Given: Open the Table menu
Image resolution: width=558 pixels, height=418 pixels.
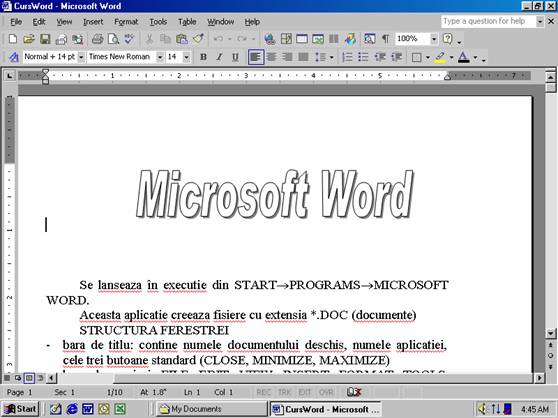Looking at the screenshot, I should pyautogui.click(x=187, y=22).
